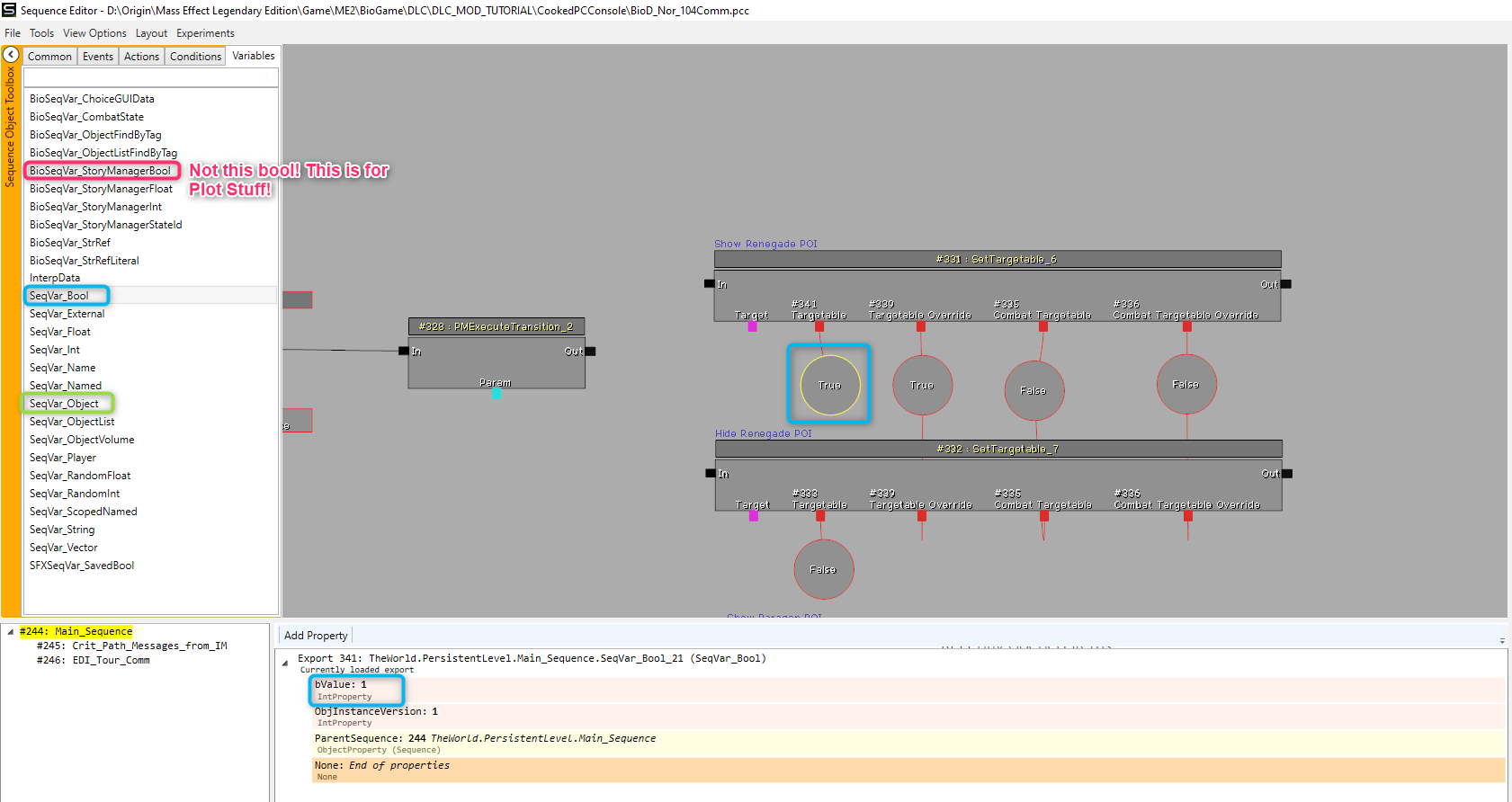Select the False variable below SetTargetable_7
Image resolution: width=1512 pixels, height=802 pixels.
pyautogui.click(x=823, y=569)
